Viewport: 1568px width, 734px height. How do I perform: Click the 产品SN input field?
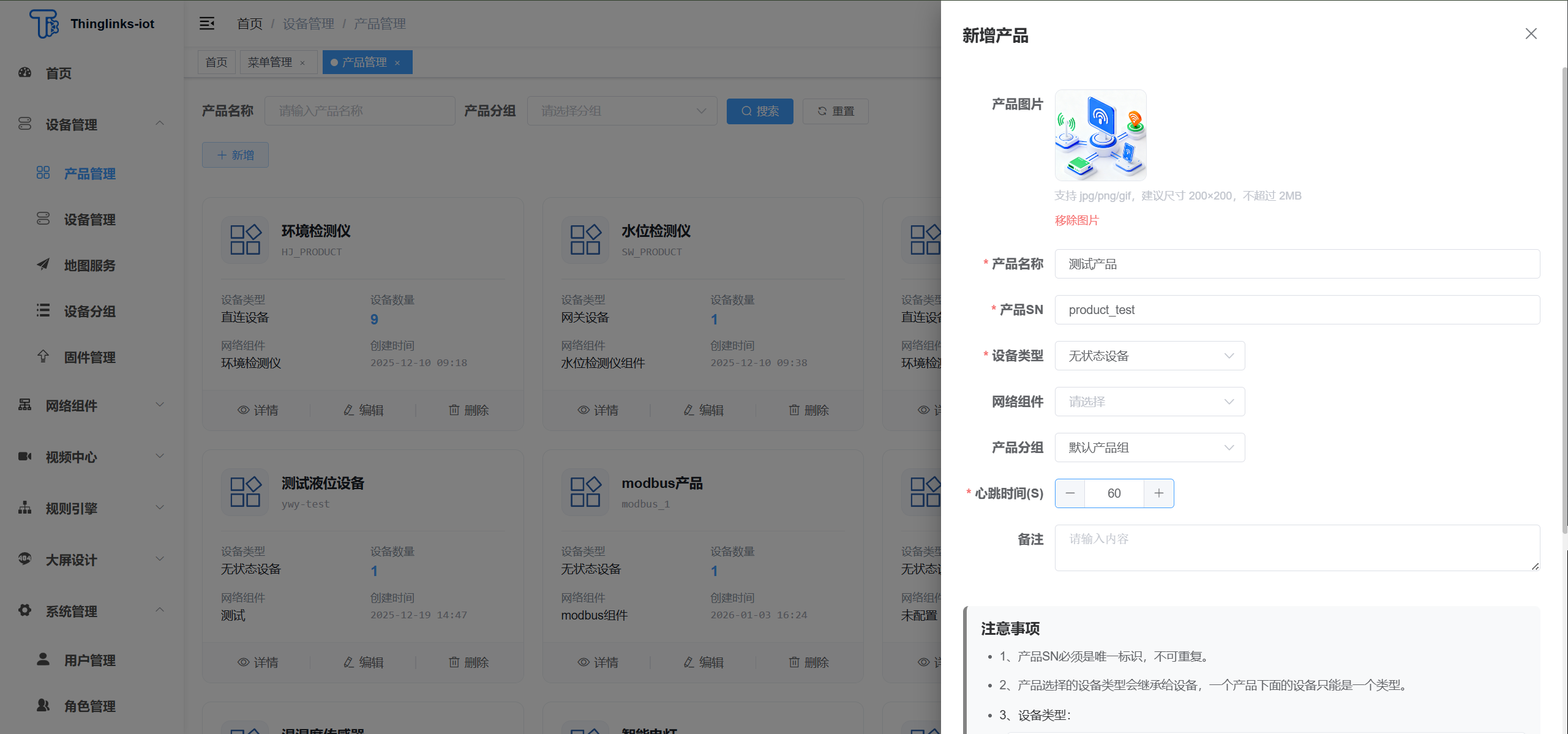coord(1296,310)
